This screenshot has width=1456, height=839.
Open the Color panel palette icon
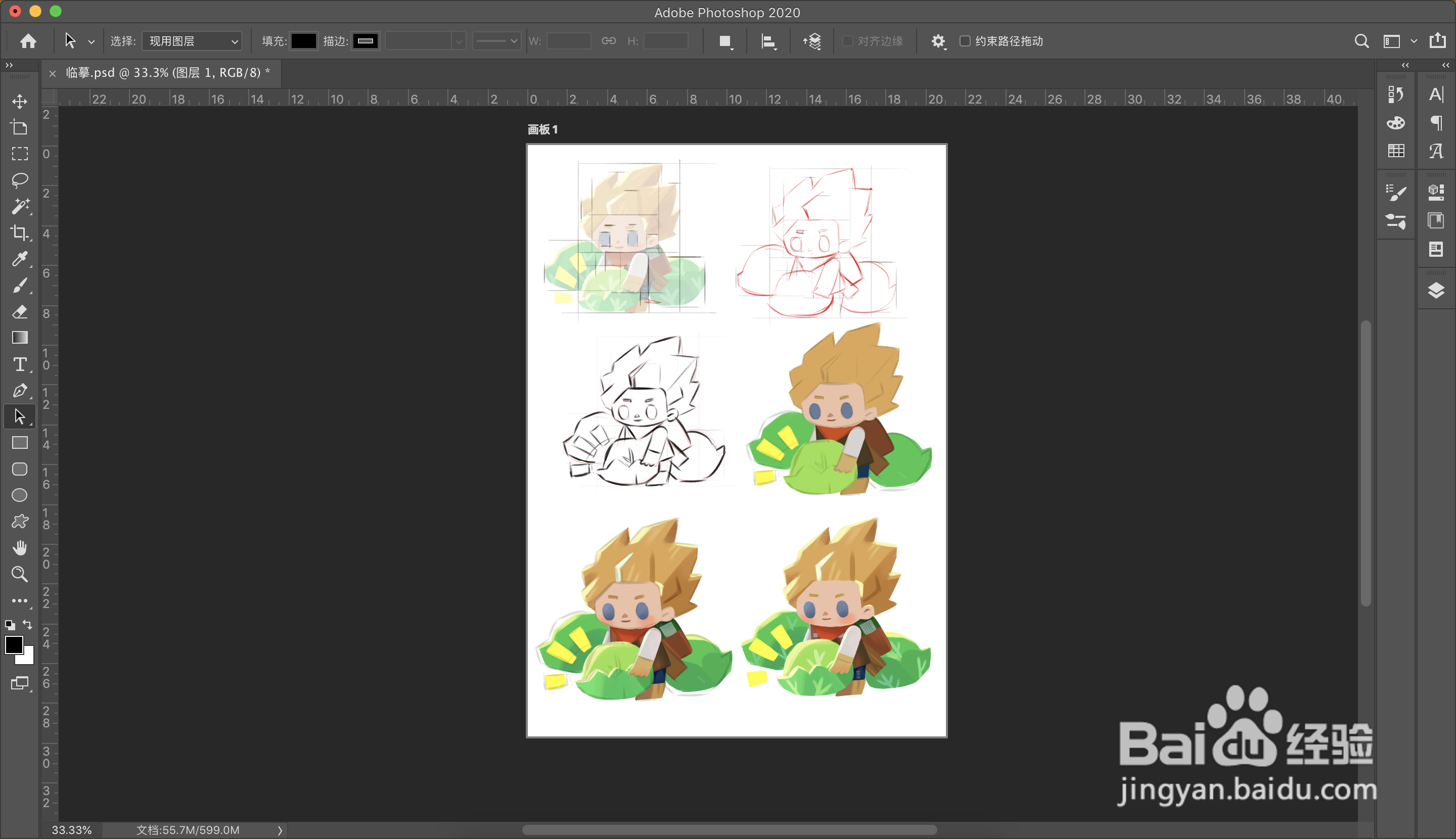1395,123
